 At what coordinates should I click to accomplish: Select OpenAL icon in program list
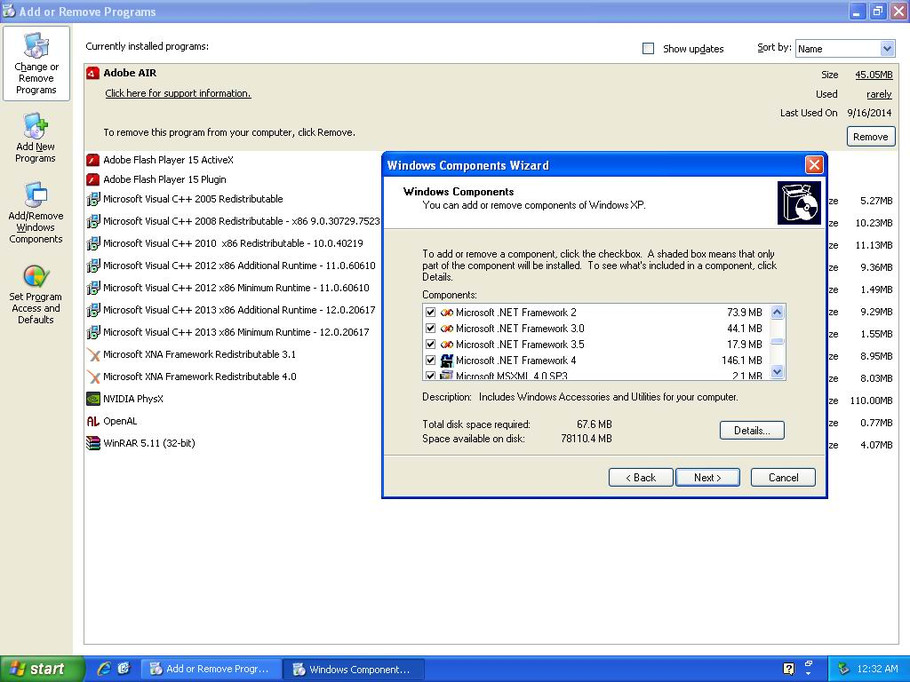coord(93,421)
